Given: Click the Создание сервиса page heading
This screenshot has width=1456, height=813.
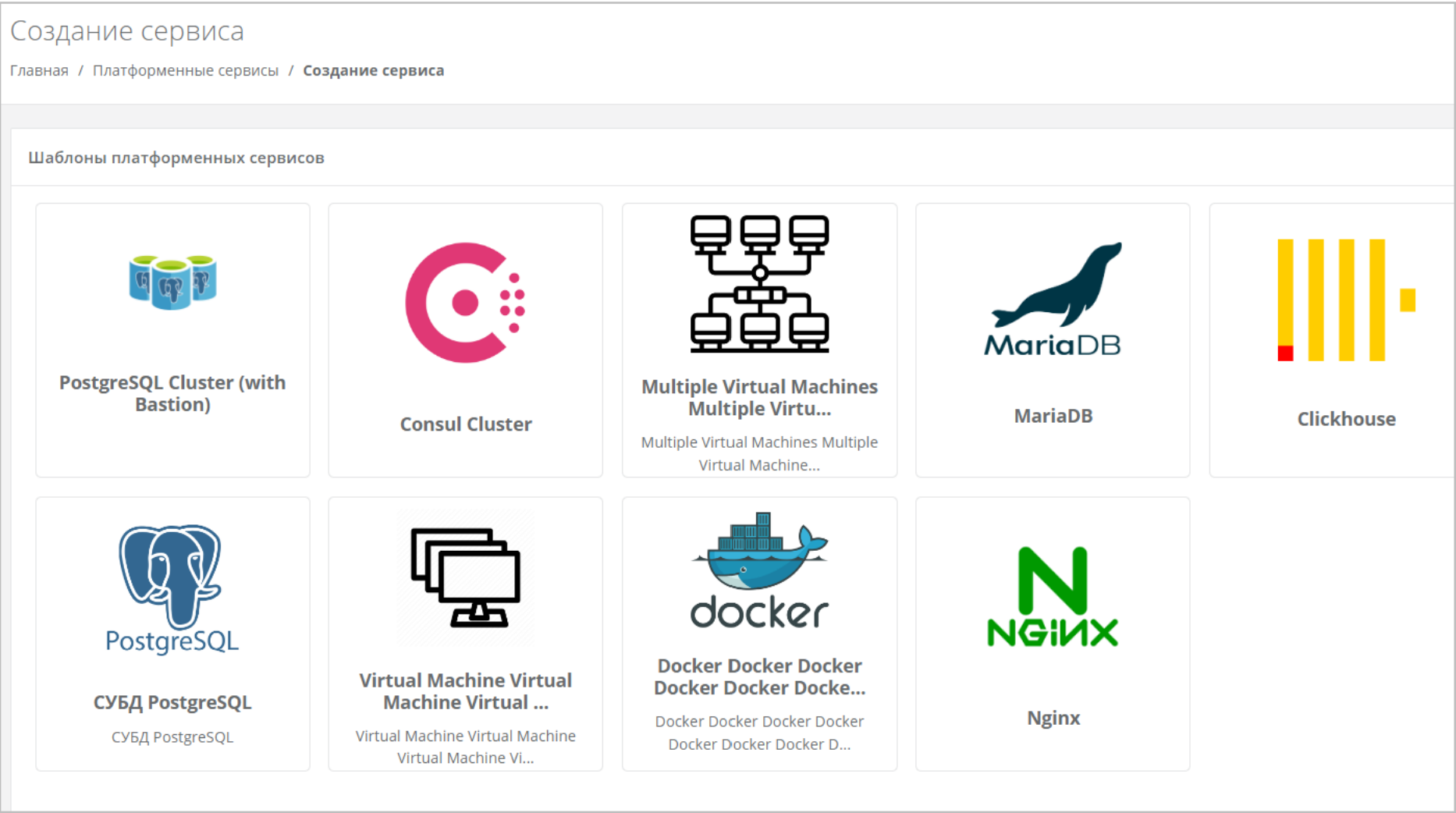Looking at the screenshot, I should pyautogui.click(x=127, y=31).
